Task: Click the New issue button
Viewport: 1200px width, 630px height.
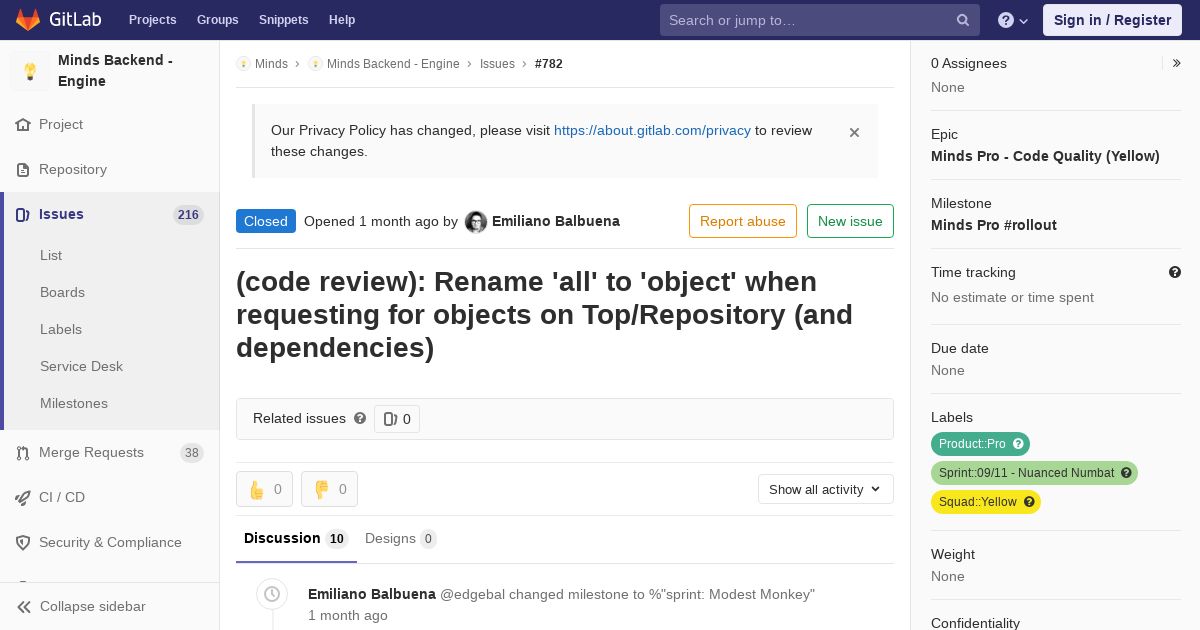Action: click(x=850, y=221)
